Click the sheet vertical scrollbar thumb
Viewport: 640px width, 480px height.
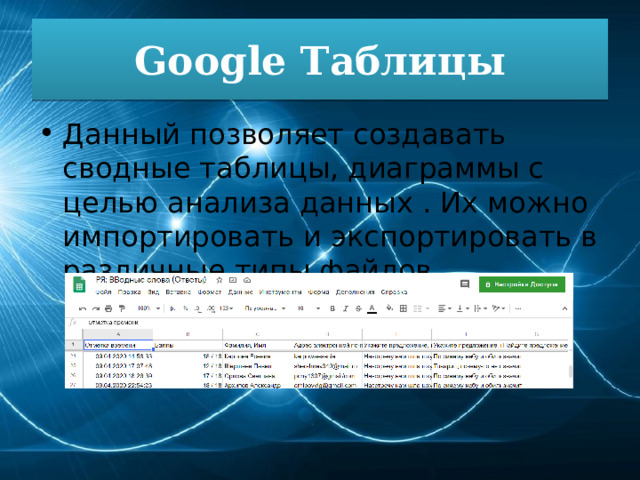pos(570,371)
